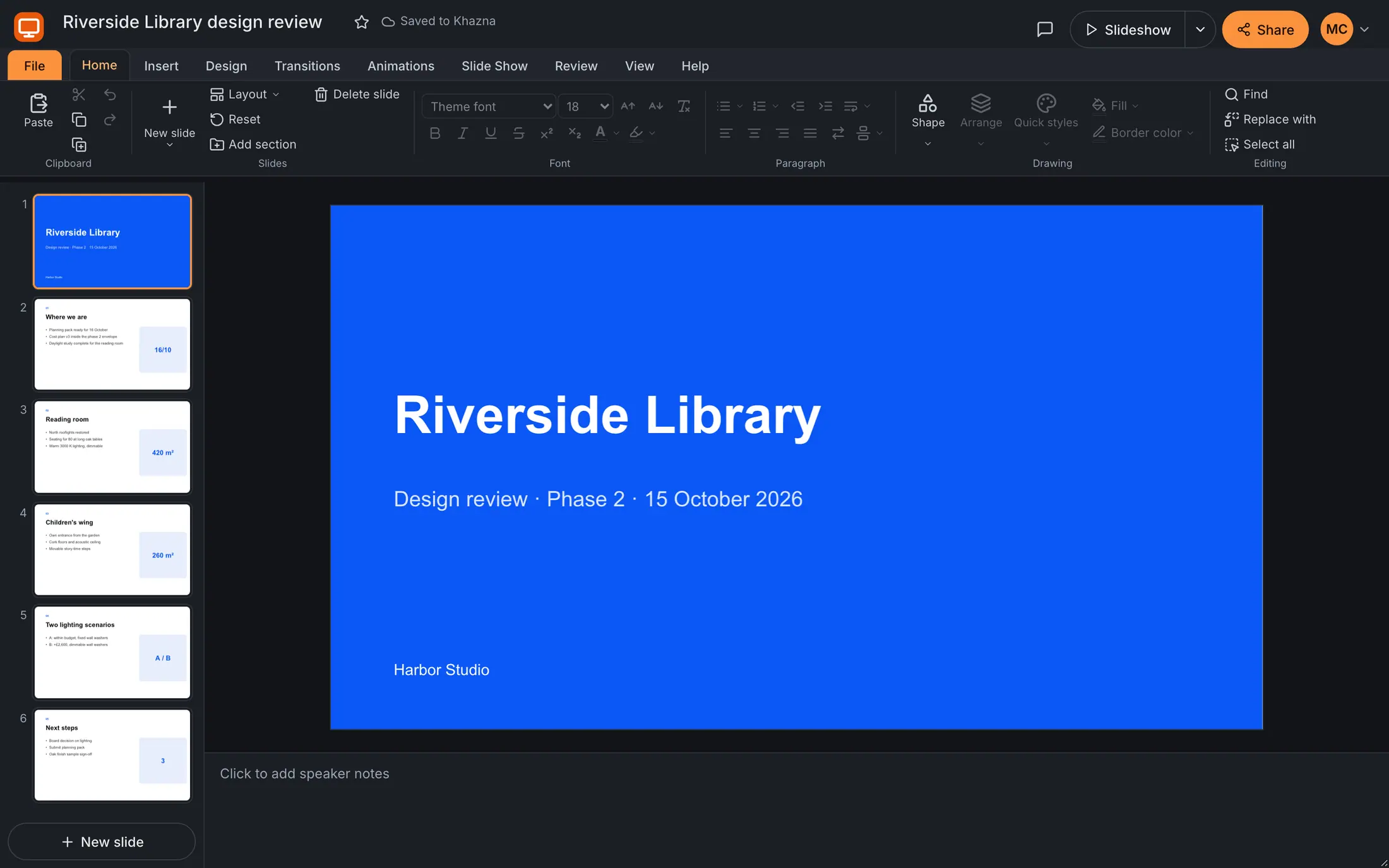Open the Theme font dropdown
Viewport: 1389px width, 868px height.
coord(489,106)
